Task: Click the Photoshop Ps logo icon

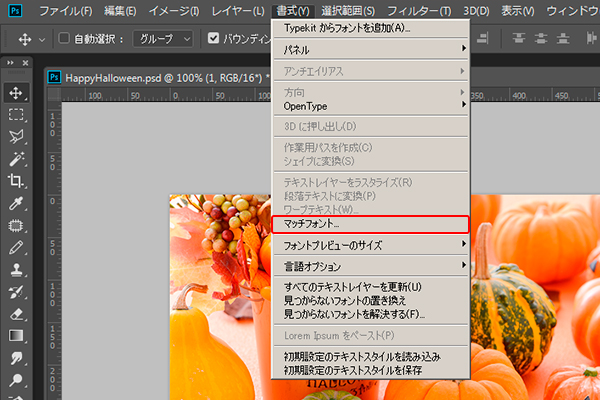Action: pos(15,10)
